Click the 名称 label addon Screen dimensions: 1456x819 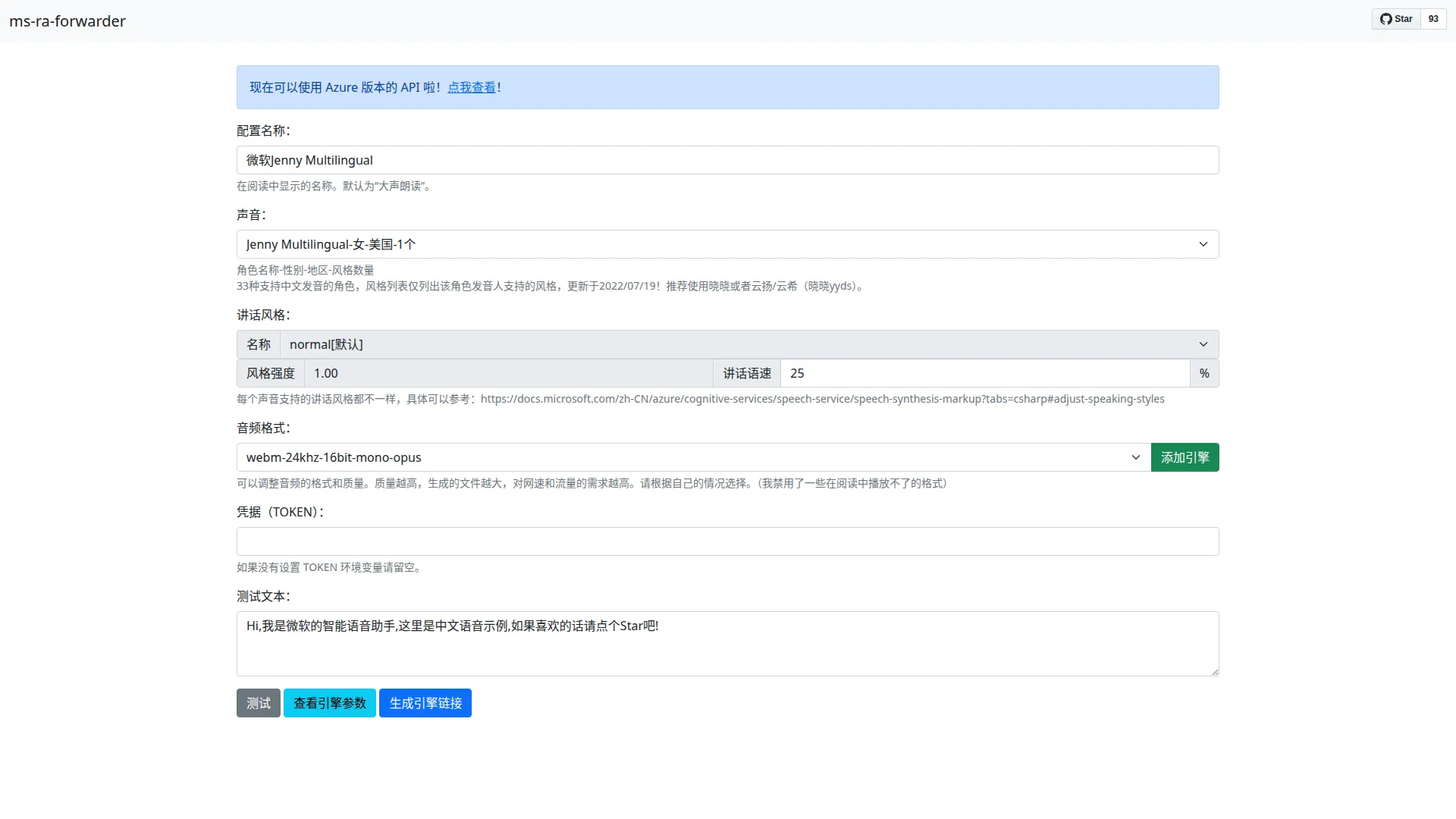[x=259, y=344]
